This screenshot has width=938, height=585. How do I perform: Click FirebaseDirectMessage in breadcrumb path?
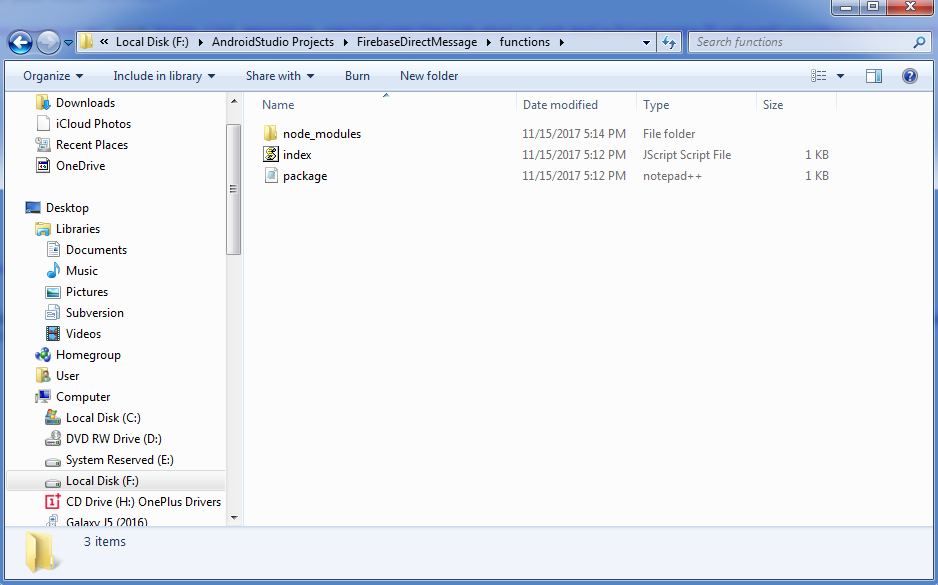417,42
